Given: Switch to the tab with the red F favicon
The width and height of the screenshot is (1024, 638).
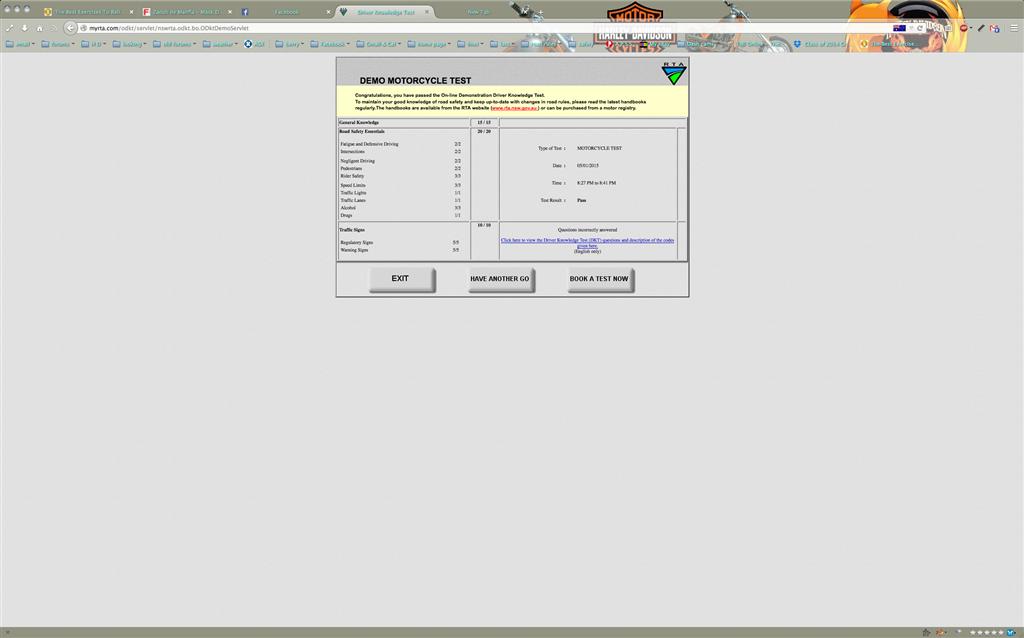Looking at the screenshot, I should pyautogui.click(x=187, y=12).
